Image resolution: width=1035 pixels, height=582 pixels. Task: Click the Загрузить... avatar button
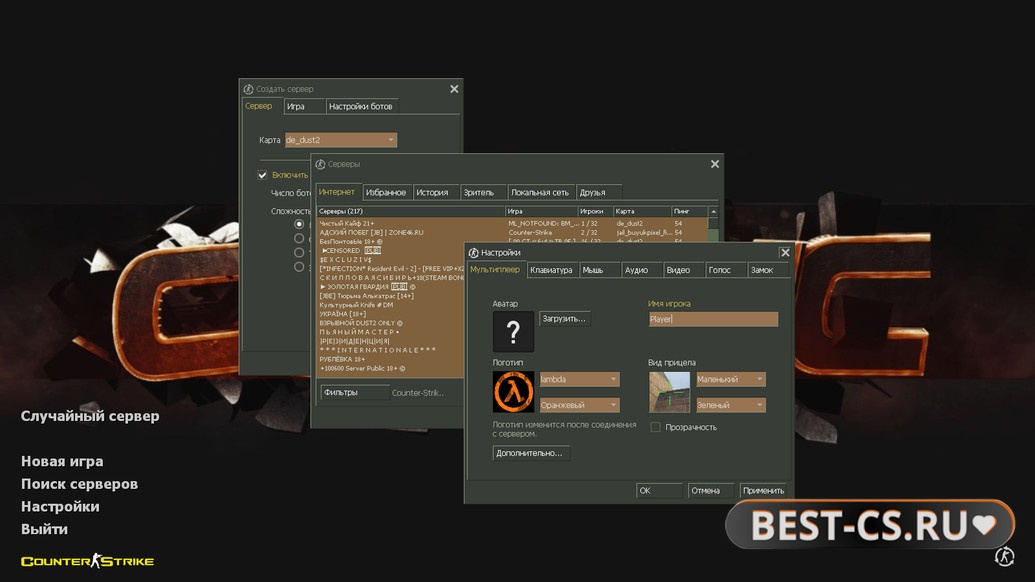coord(564,319)
